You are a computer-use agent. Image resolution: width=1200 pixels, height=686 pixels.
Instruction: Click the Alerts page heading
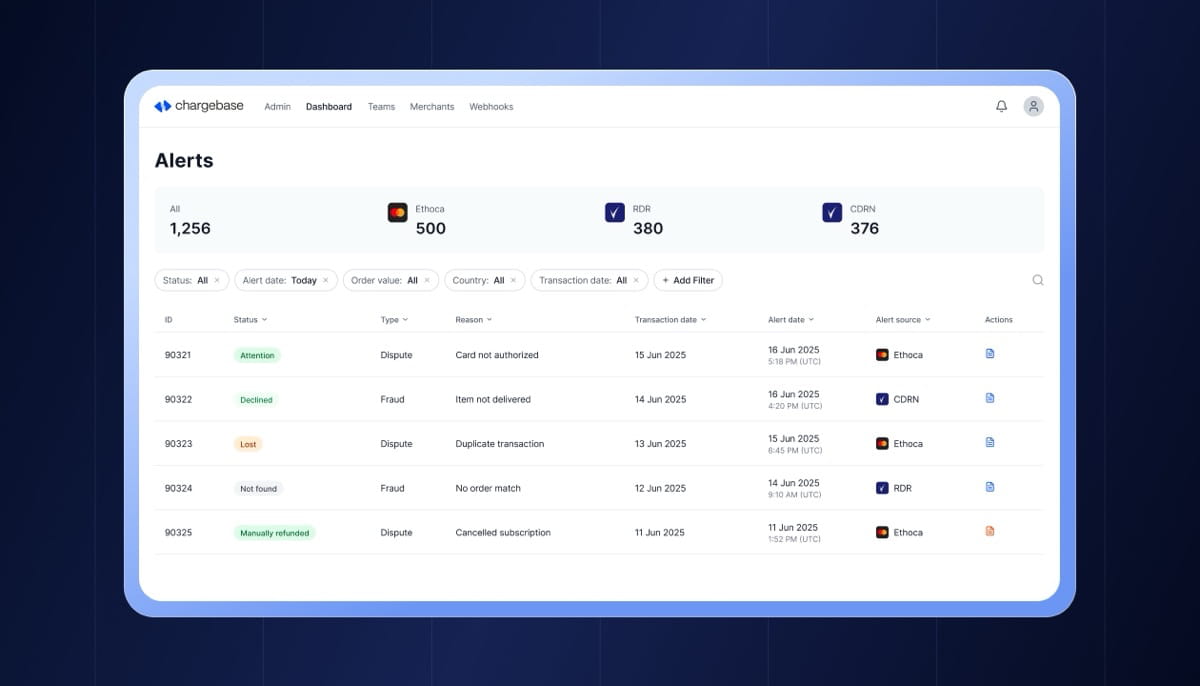tap(184, 160)
